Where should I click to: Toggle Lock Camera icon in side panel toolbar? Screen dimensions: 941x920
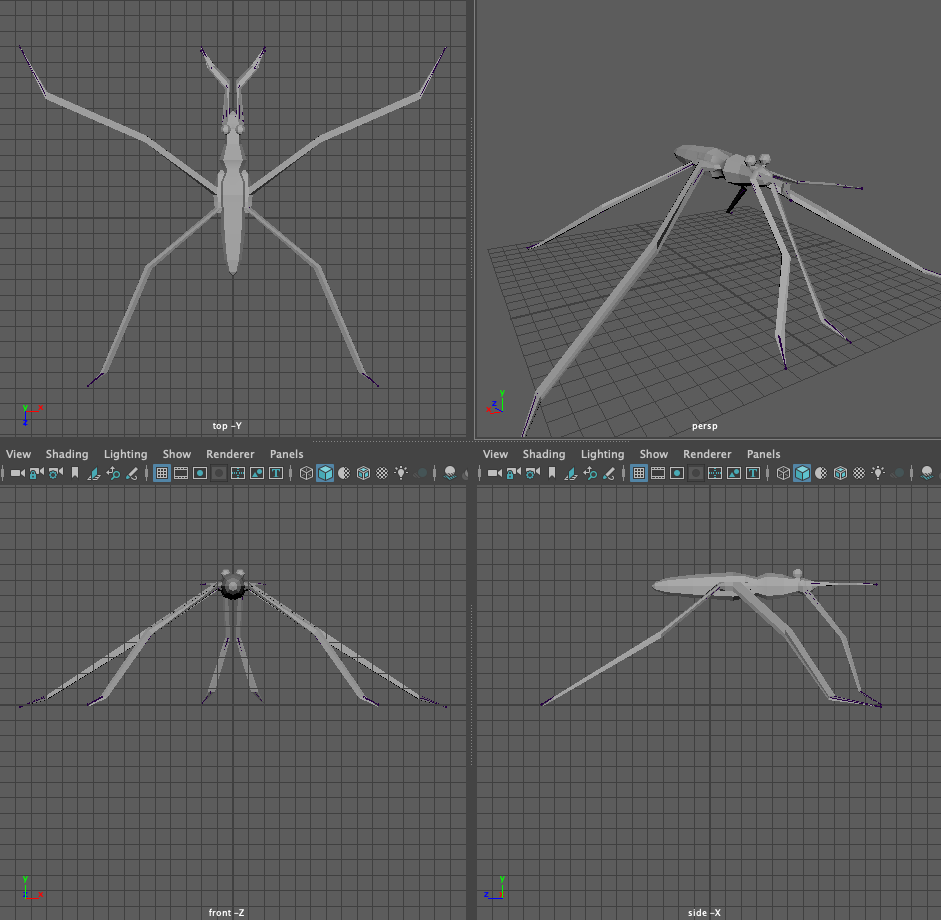514,474
